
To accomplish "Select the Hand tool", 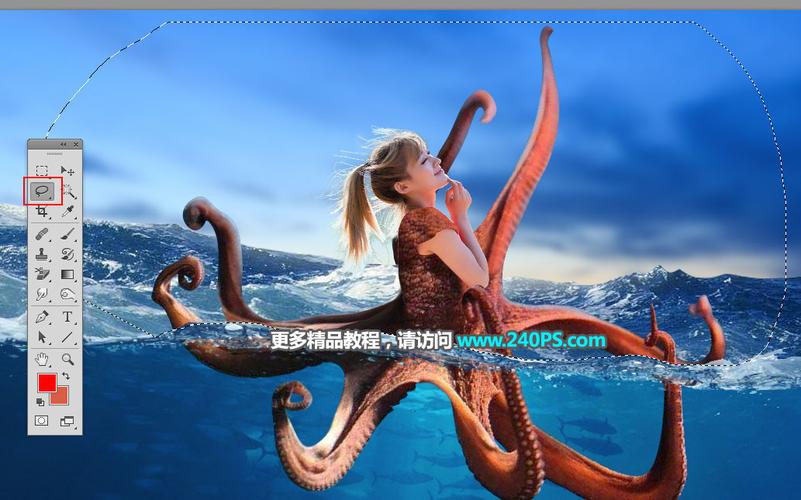I will tap(42, 359).
